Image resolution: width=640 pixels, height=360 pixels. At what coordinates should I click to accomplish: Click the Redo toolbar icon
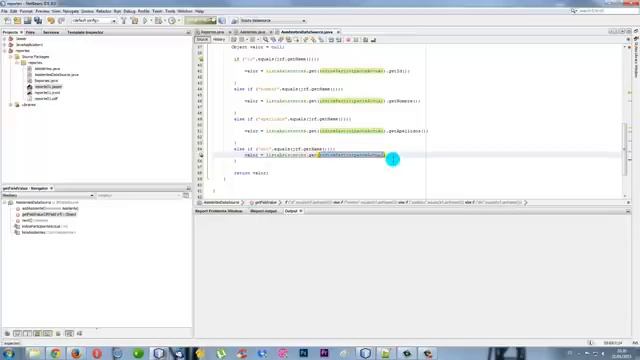point(61,20)
